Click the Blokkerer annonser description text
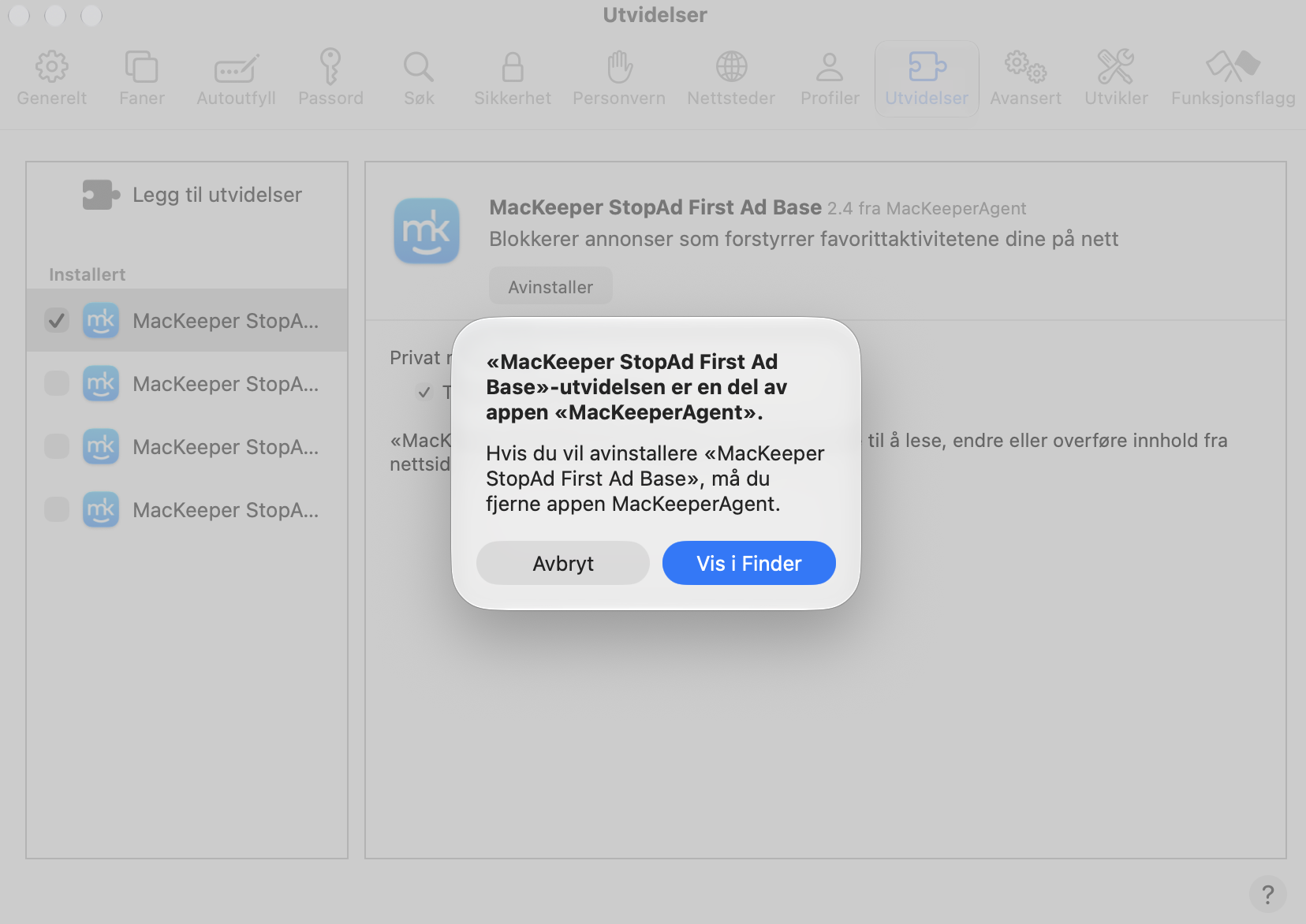 (804, 239)
